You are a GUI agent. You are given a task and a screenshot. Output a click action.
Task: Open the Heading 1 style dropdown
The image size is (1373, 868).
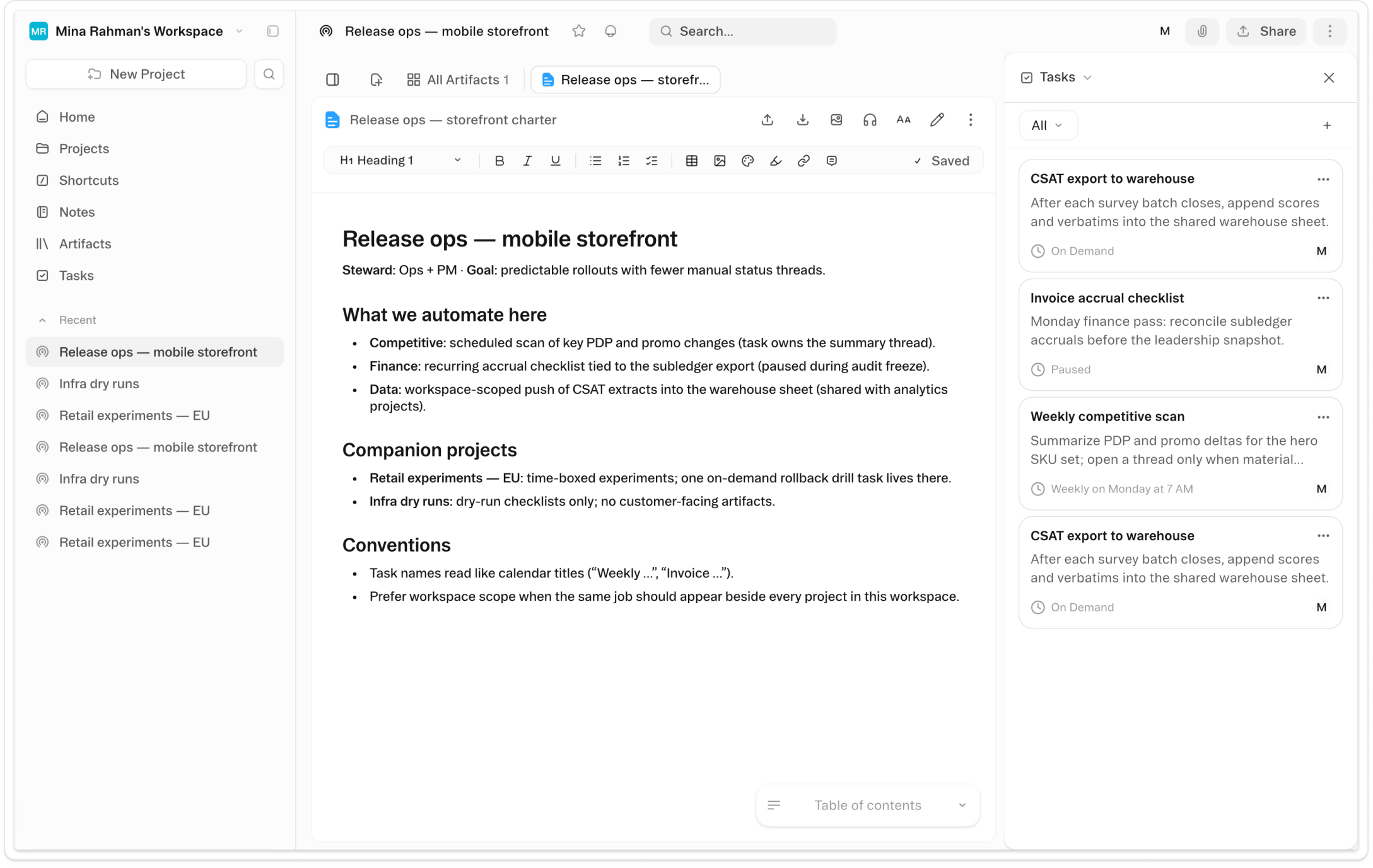click(400, 161)
